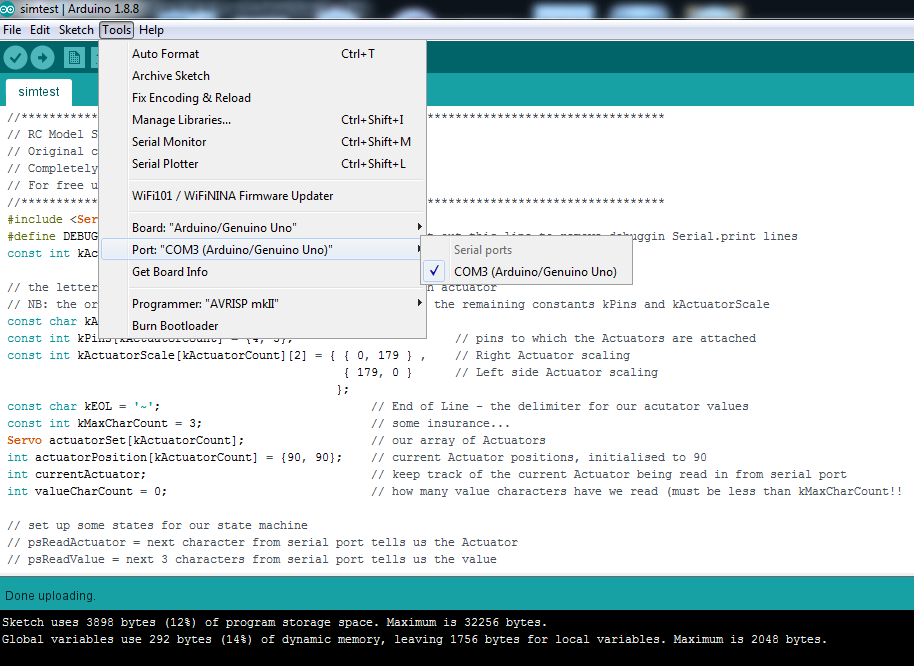Click the Upload arrow toolbar icon
The height and width of the screenshot is (666, 914).
click(x=43, y=58)
